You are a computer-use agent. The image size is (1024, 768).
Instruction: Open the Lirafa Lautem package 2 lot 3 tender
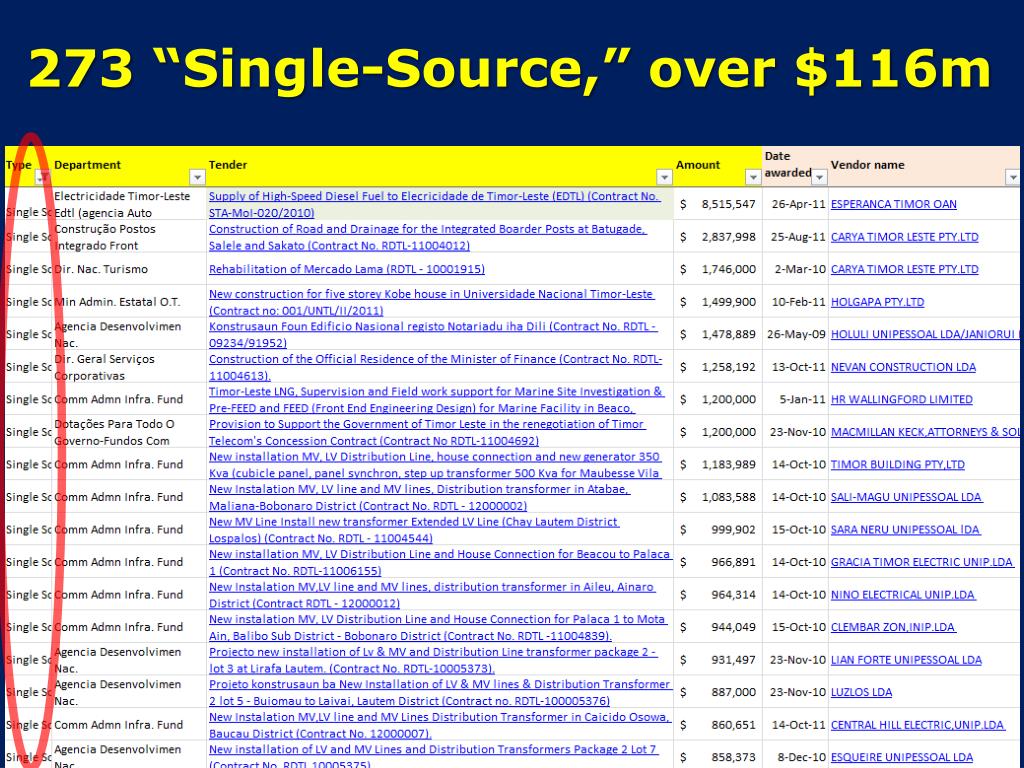[433, 660]
